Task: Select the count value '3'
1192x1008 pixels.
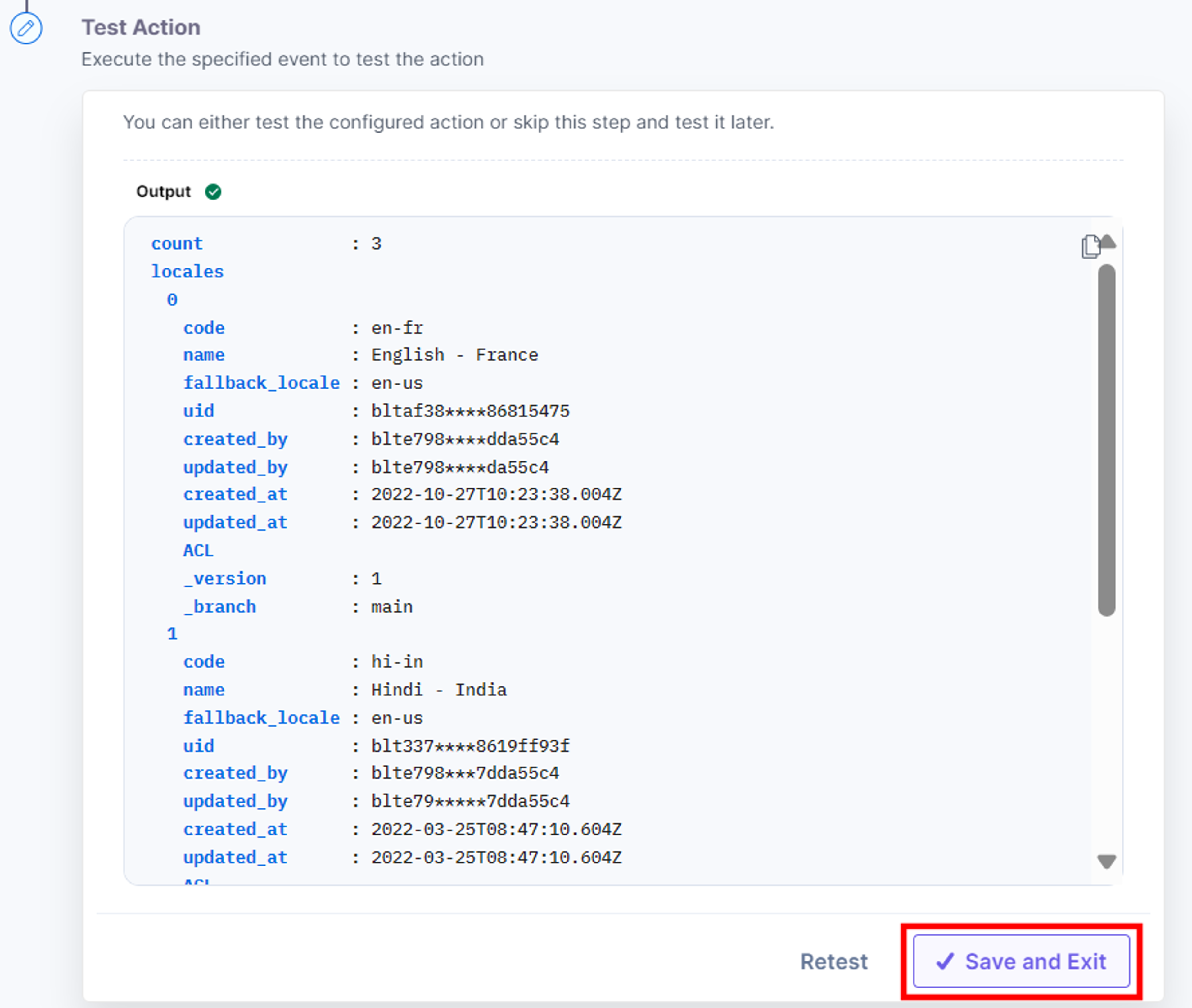Action: (376, 243)
